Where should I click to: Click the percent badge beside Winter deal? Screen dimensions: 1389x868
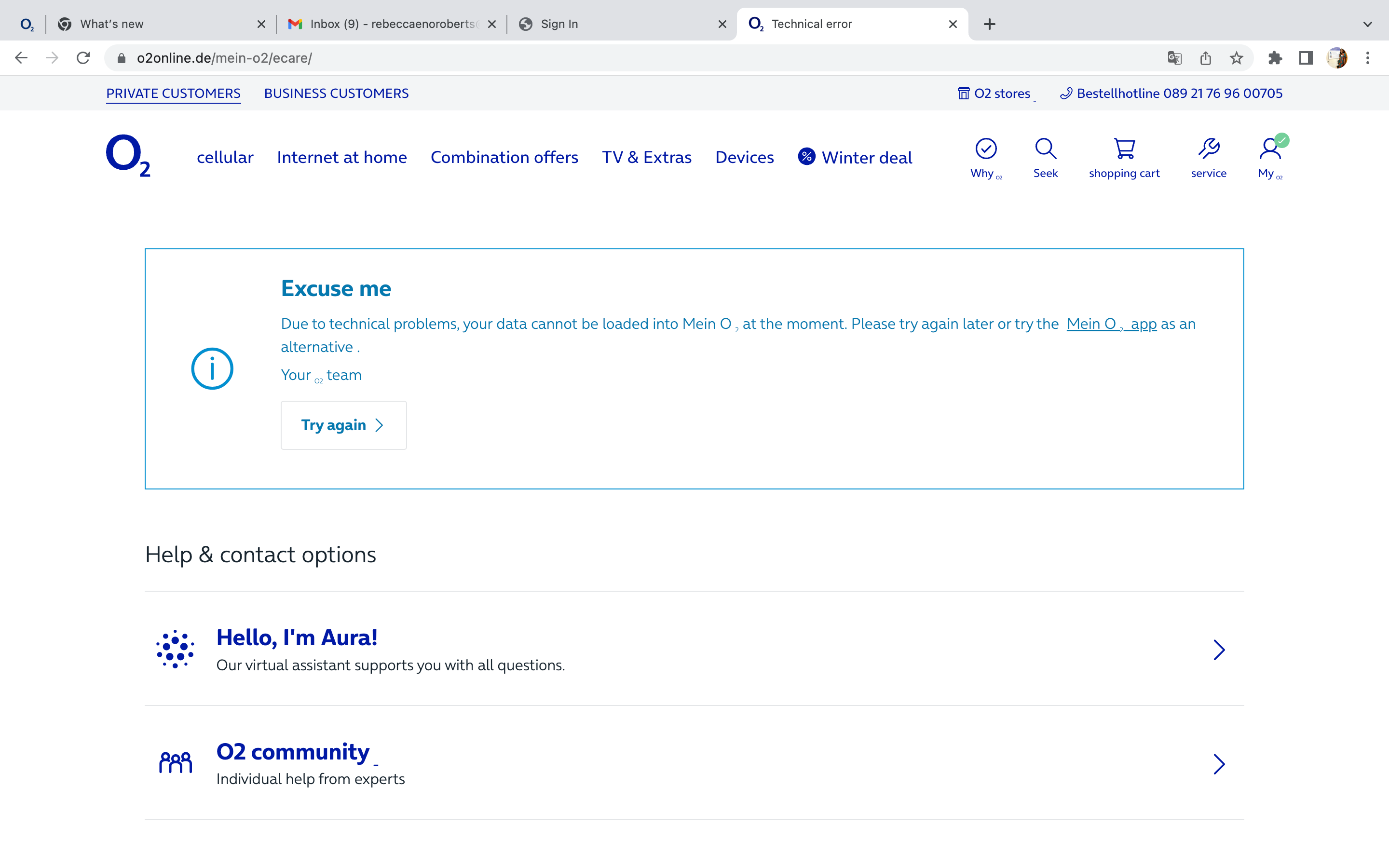(806, 156)
